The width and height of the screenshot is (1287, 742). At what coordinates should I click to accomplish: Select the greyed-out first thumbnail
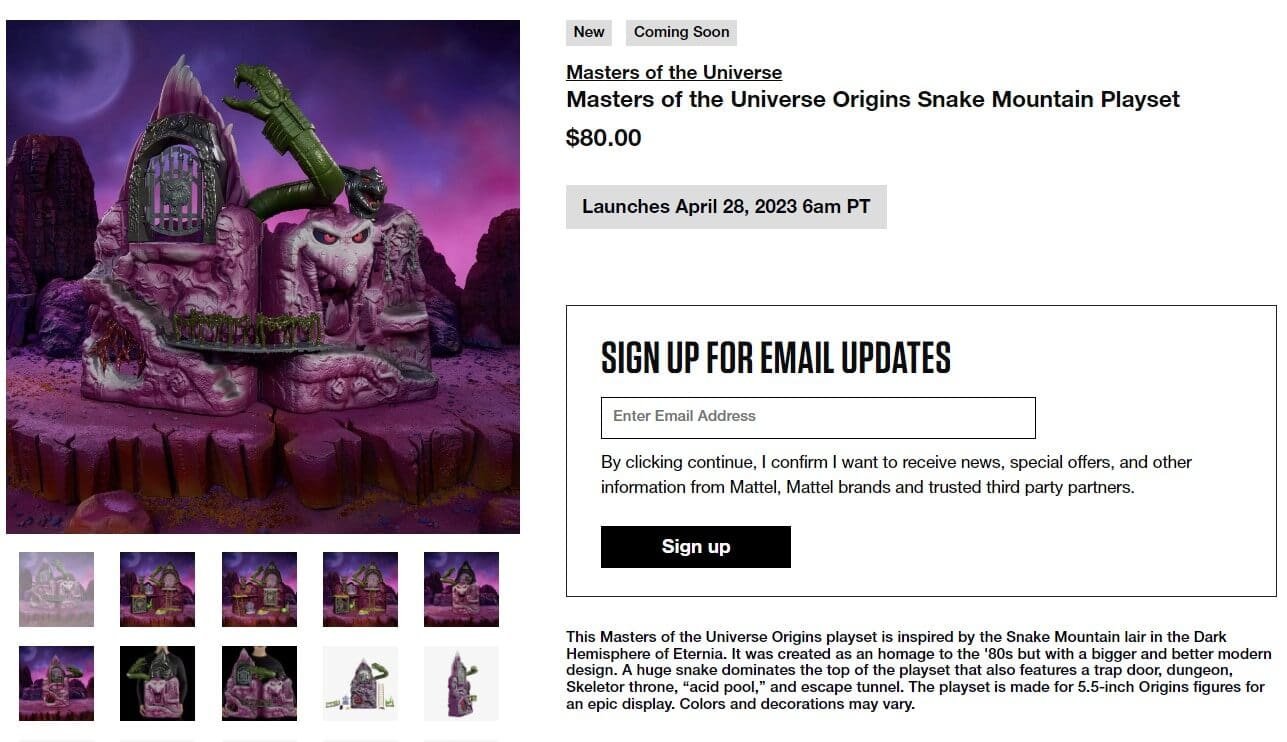click(55, 589)
